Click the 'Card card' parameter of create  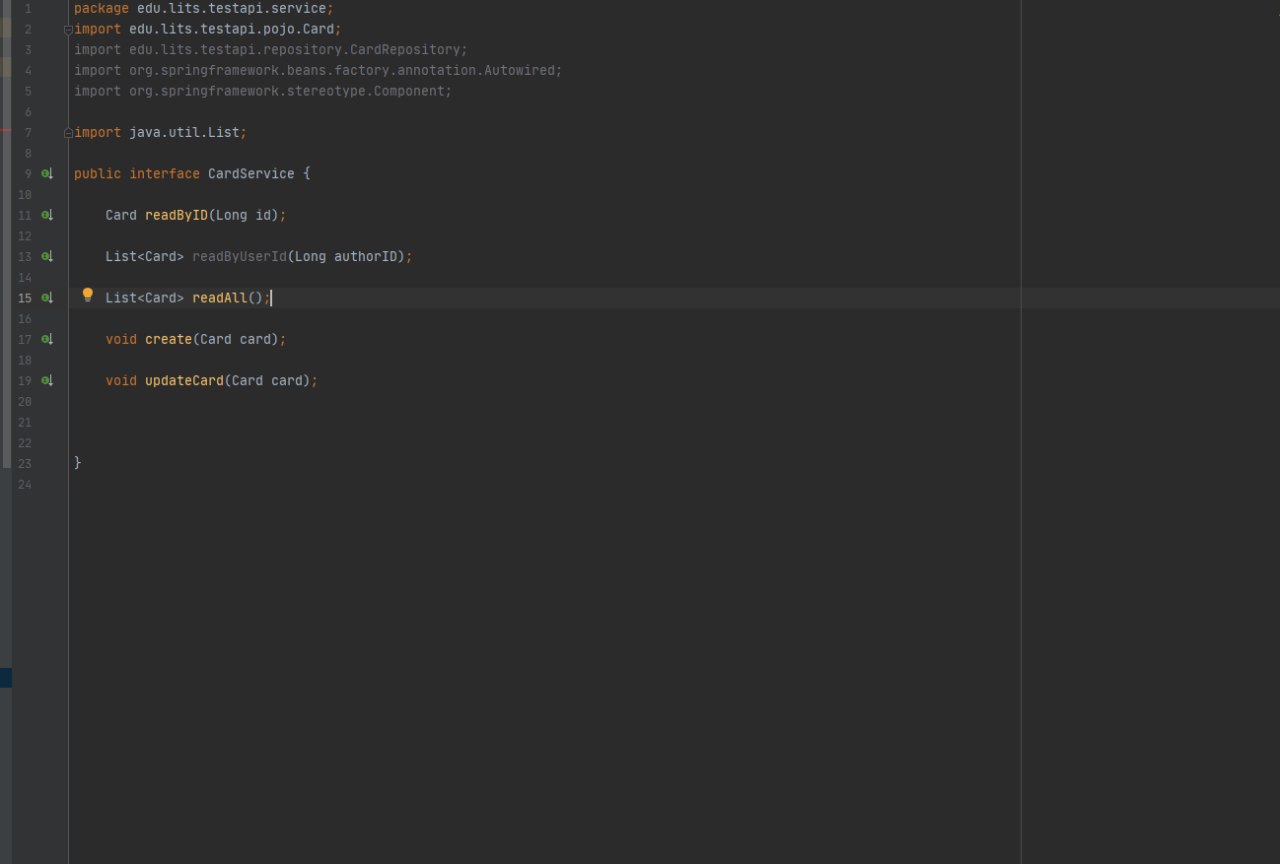[x=235, y=340]
